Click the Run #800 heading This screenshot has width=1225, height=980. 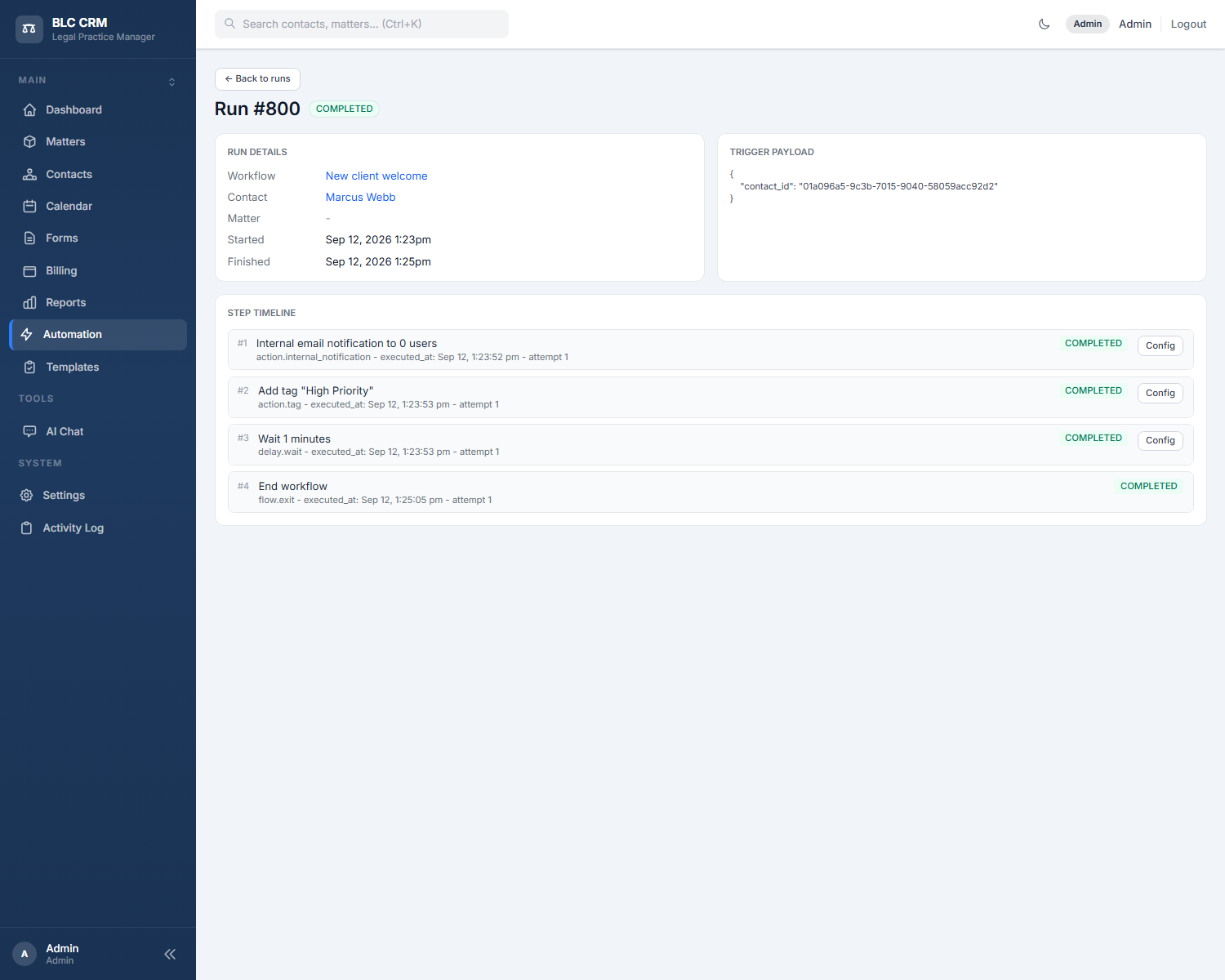tap(257, 109)
